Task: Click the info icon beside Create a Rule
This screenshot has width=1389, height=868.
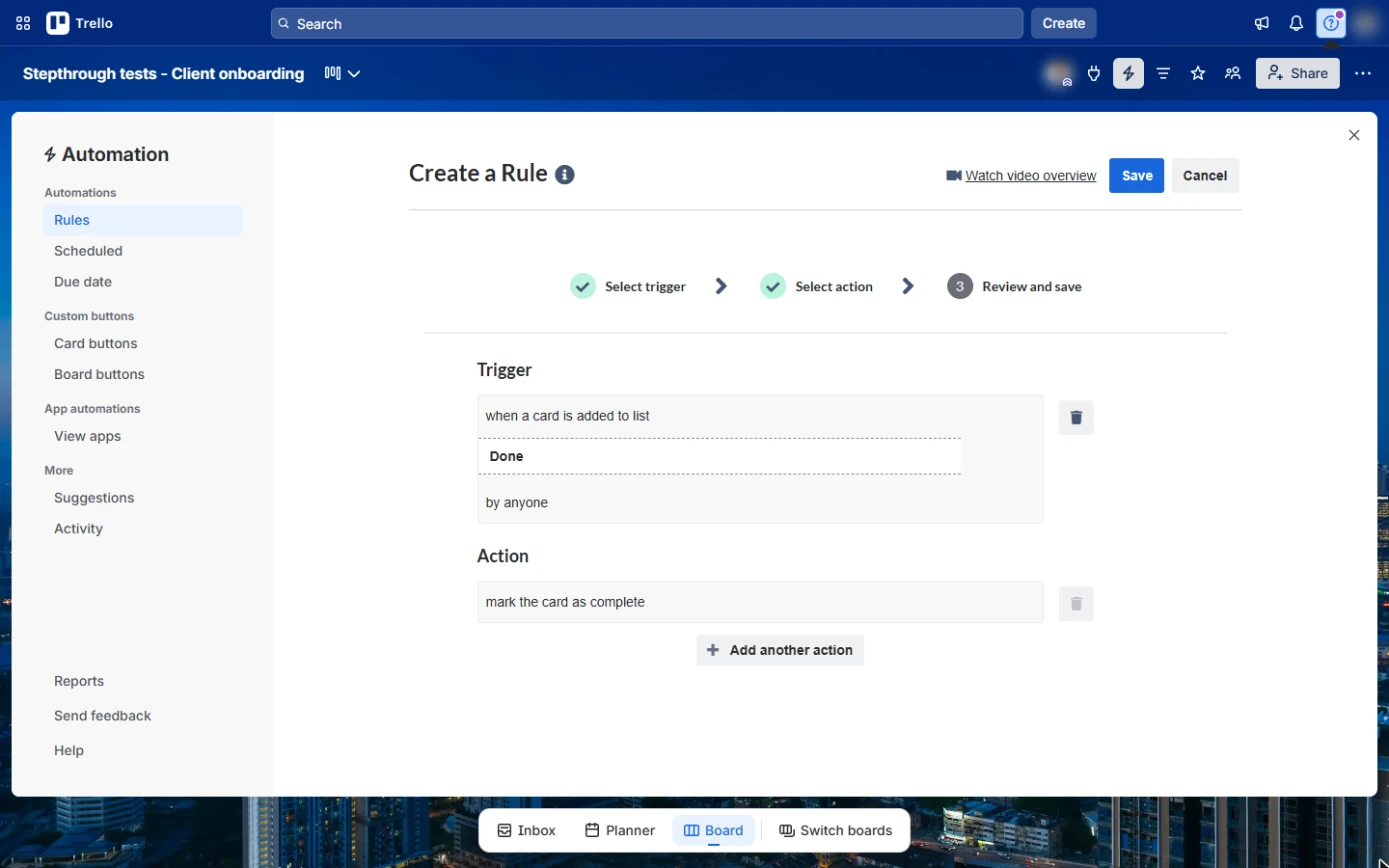Action: pos(565,175)
